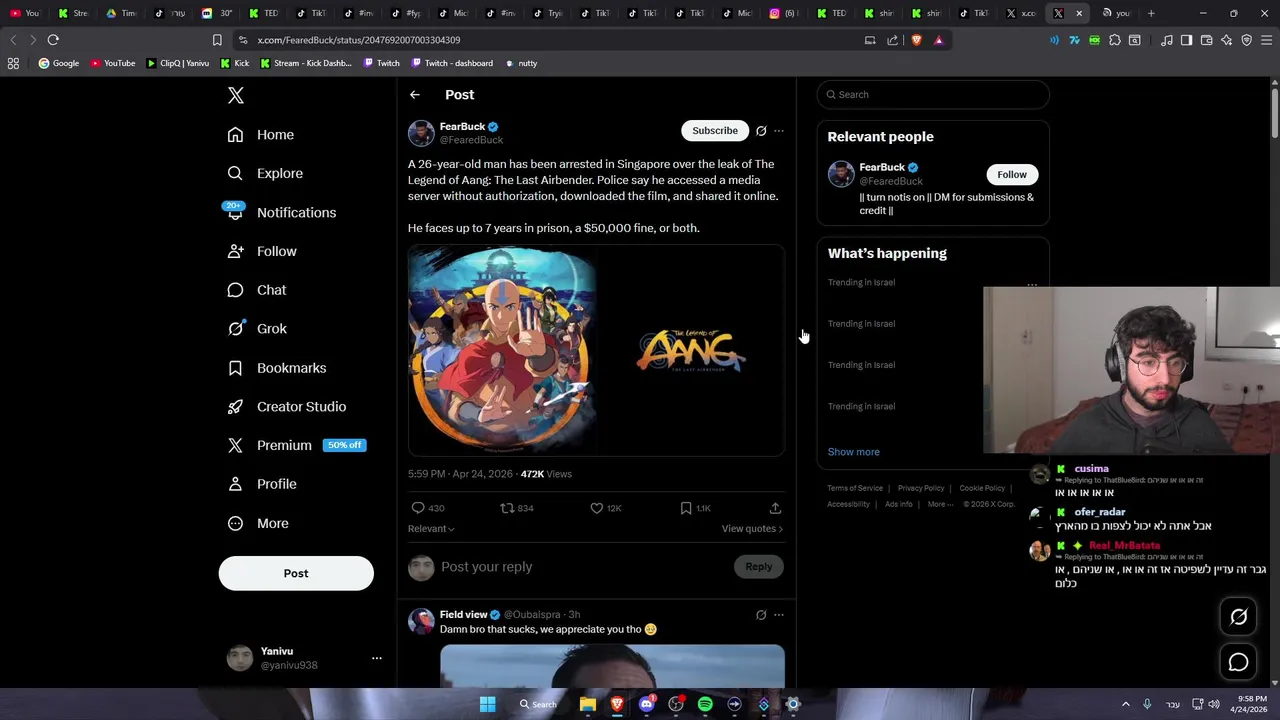Open Chat in the sidebar
The width and height of the screenshot is (1280, 720).
[x=257, y=290]
